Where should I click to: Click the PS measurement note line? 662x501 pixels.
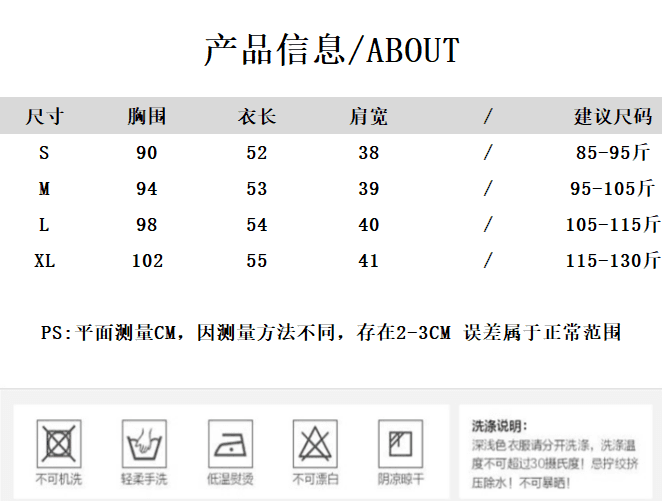point(331,333)
